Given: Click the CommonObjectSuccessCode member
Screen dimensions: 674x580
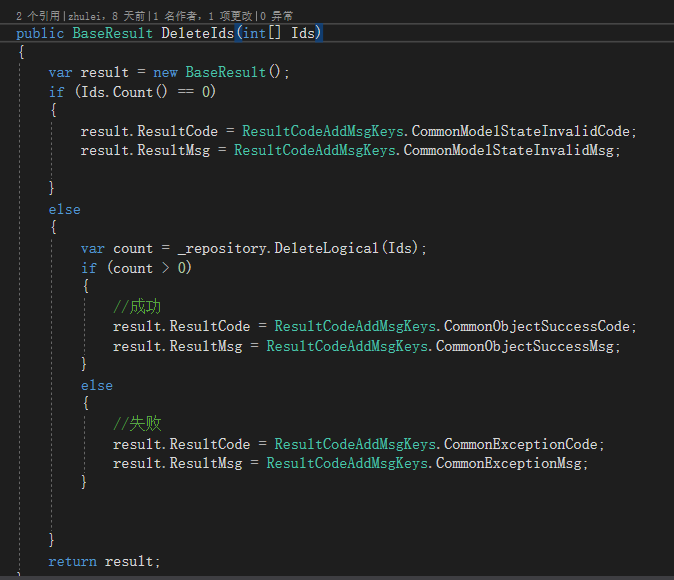Looking at the screenshot, I should coord(537,326).
